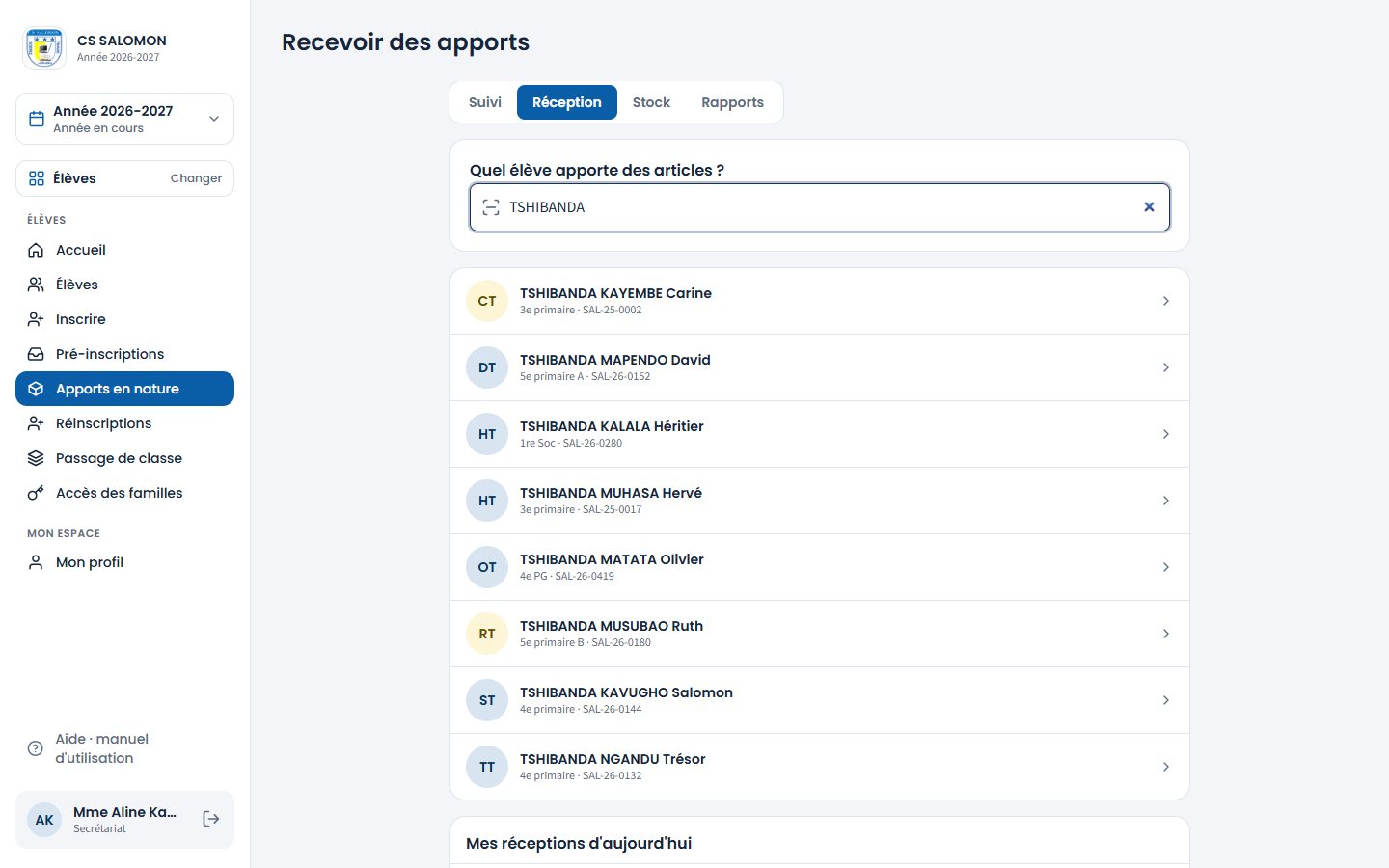Open Aide manuel d'utilisation link
1389x868 pixels.
click(124, 748)
